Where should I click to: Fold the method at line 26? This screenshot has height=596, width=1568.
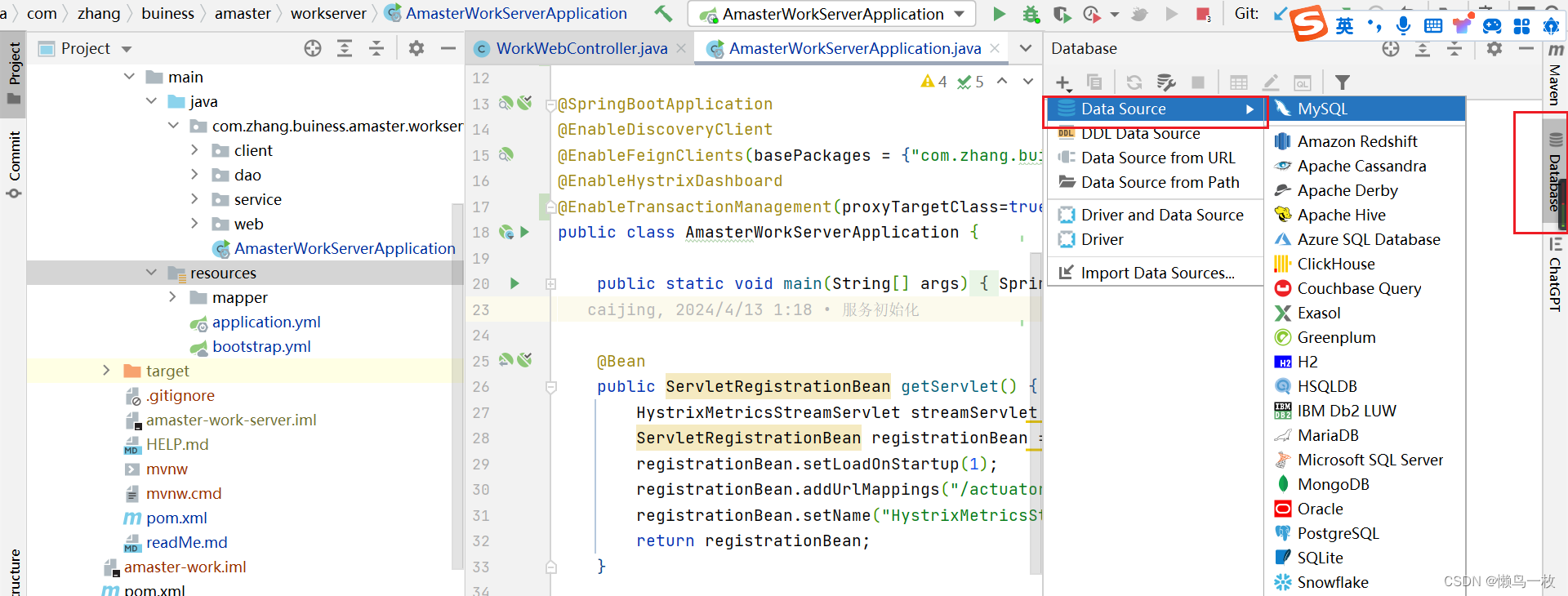pos(551,387)
